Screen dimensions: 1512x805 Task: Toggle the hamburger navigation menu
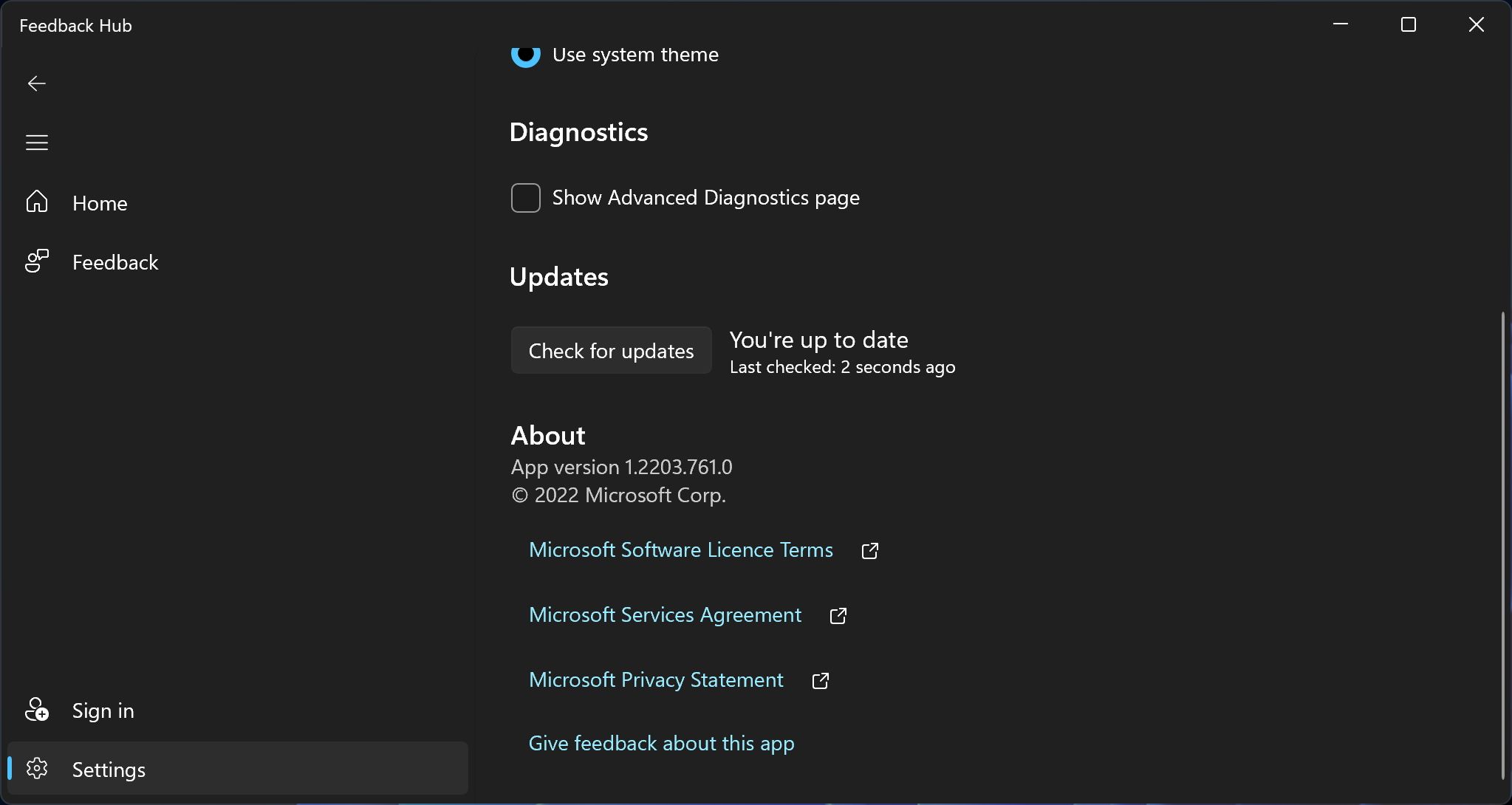coord(37,143)
